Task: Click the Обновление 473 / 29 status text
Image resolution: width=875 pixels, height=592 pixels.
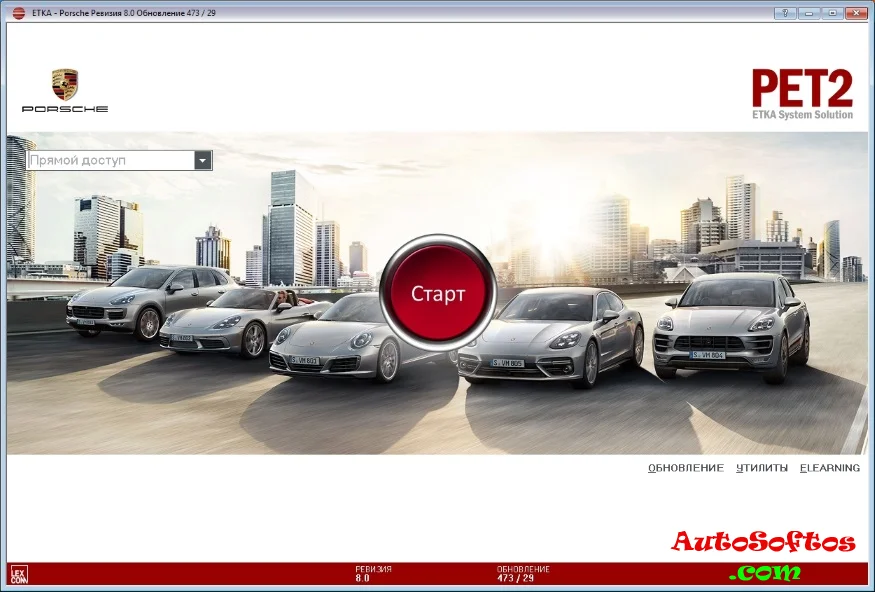Action: [522, 574]
